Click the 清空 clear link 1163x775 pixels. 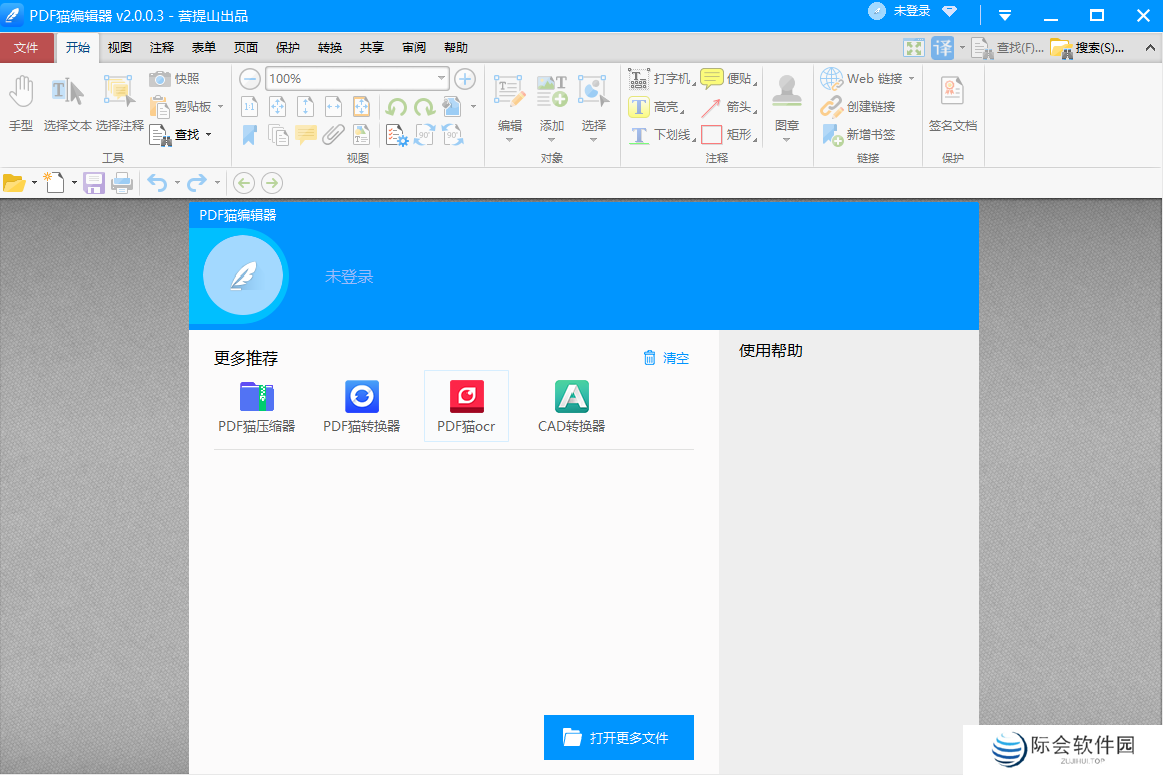(x=665, y=357)
